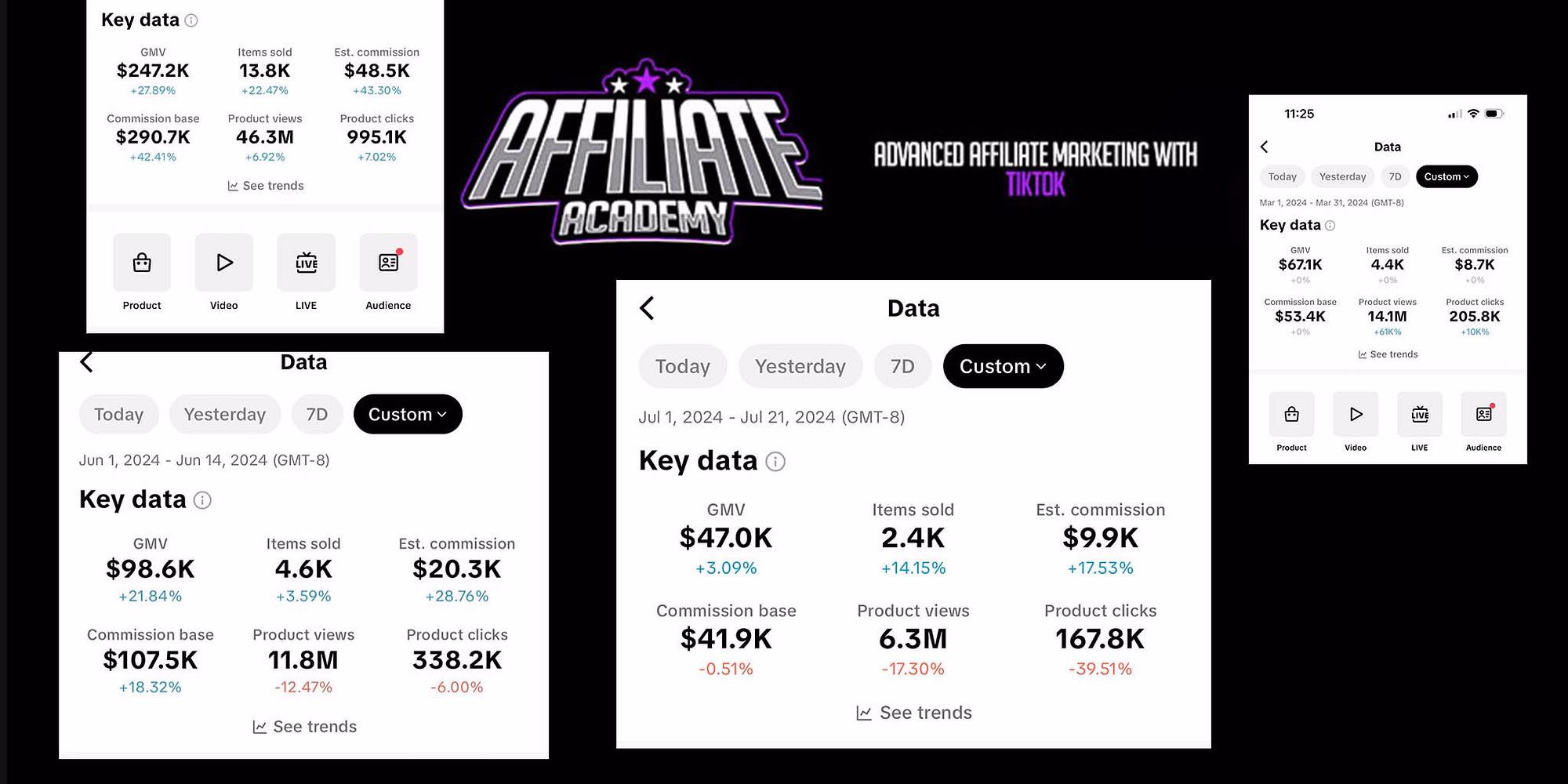Open Product icon in the $247.2K GMV panel

click(142, 263)
